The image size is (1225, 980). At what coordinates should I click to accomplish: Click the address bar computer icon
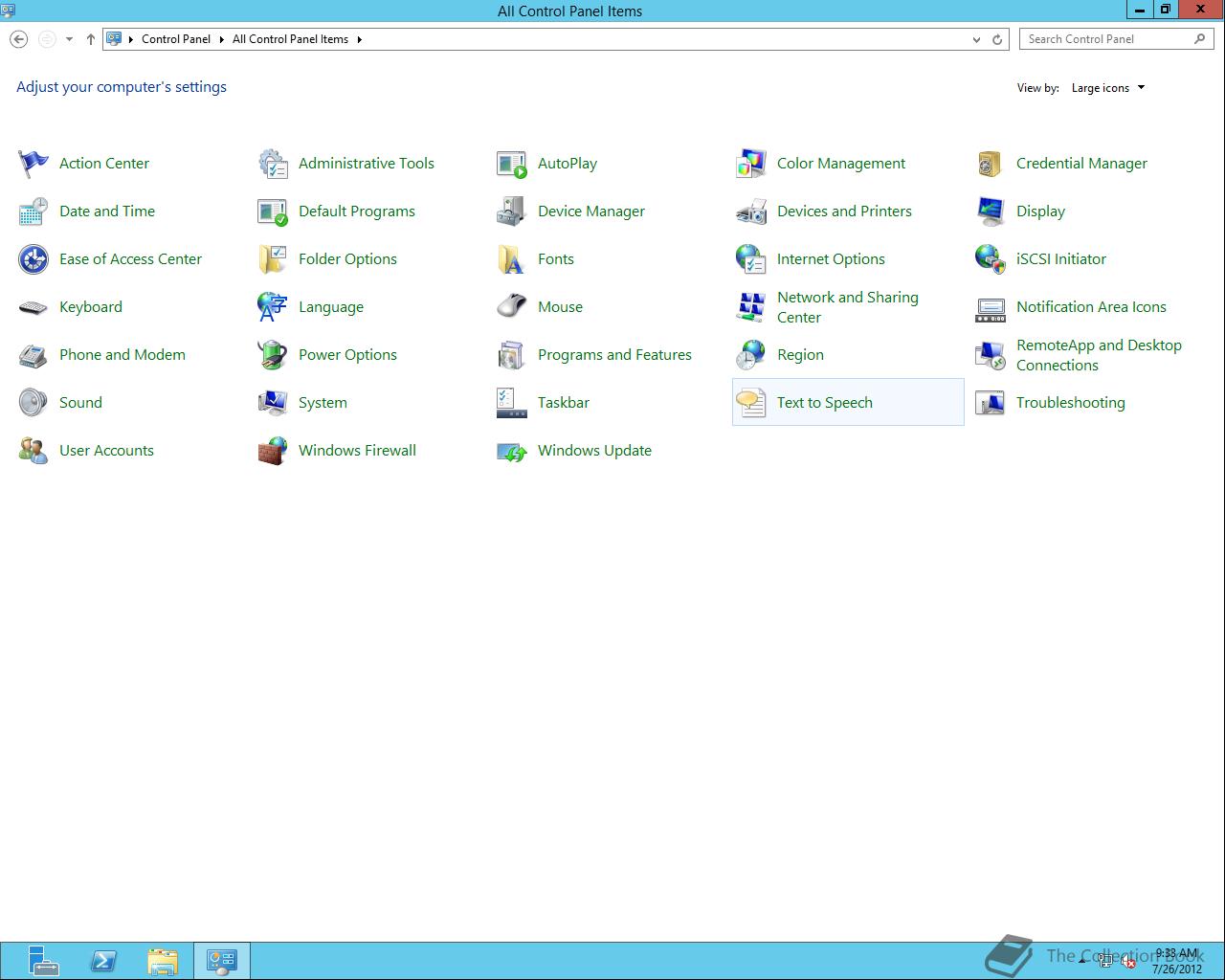(x=114, y=39)
